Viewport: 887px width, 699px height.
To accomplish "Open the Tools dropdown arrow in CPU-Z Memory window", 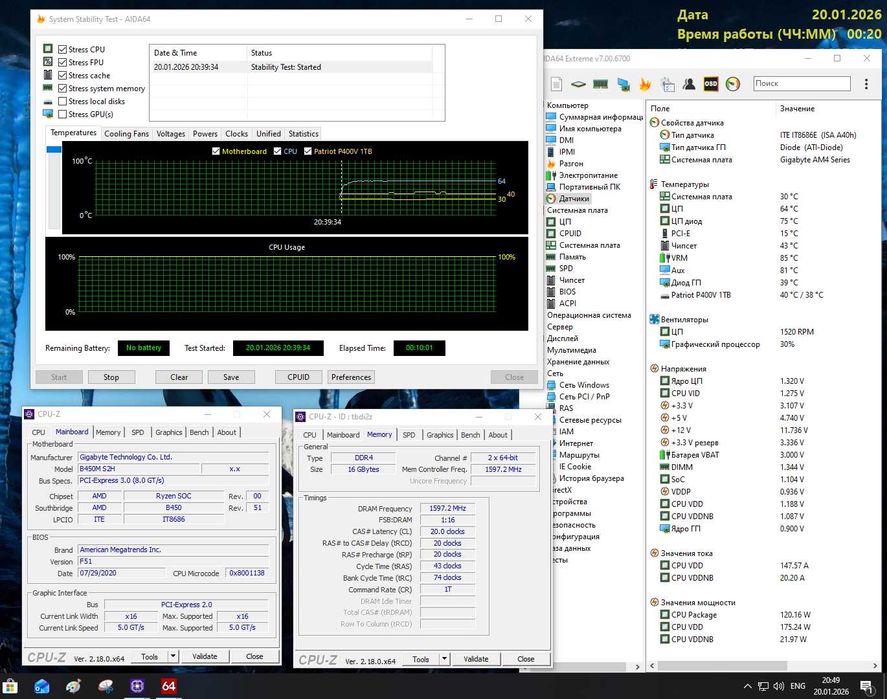I will 445,659.
